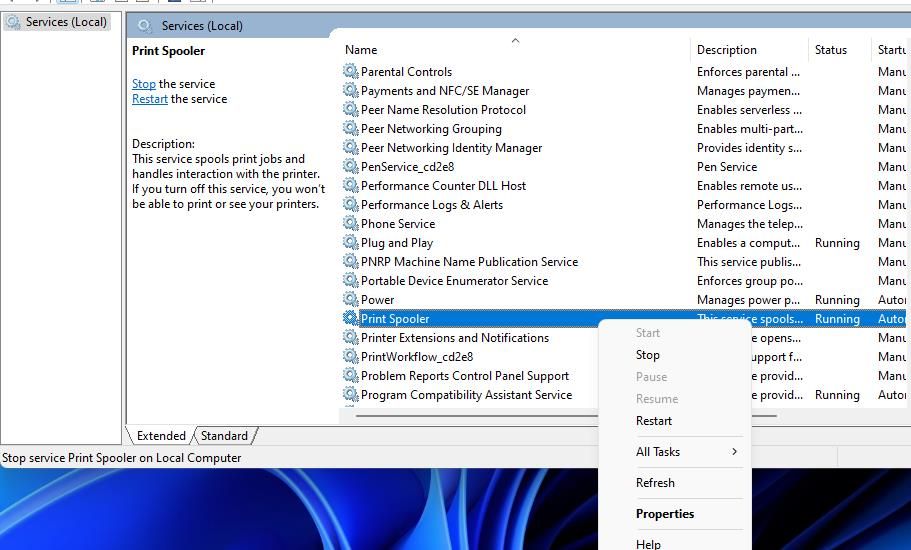The width and height of the screenshot is (911, 550).
Task: Select the Program Compatibility Assistant Service name
Action: tap(467, 395)
